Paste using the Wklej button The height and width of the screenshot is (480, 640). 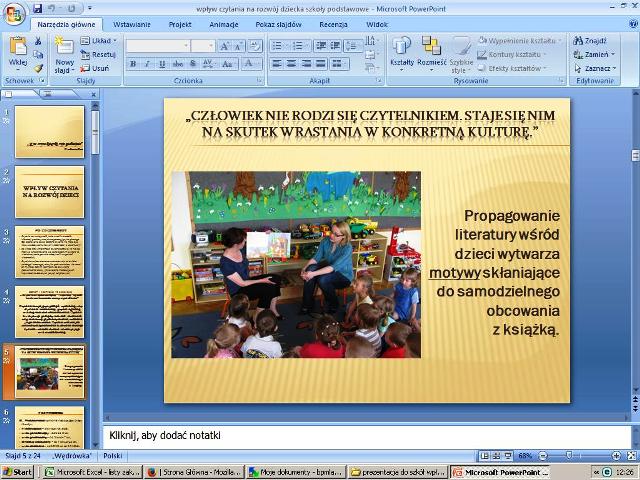(x=18, y=52)
